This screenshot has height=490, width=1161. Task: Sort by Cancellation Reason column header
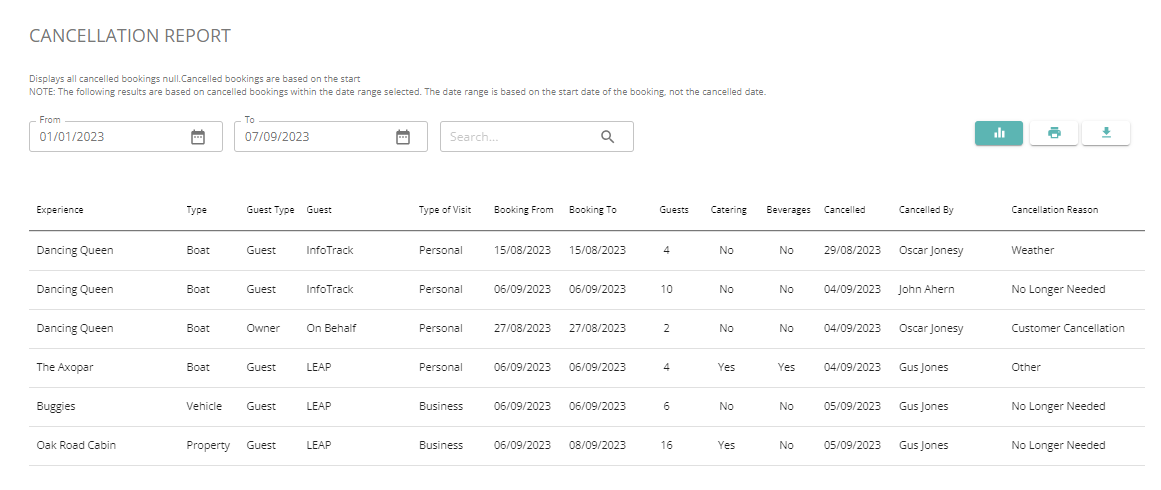1054,209
